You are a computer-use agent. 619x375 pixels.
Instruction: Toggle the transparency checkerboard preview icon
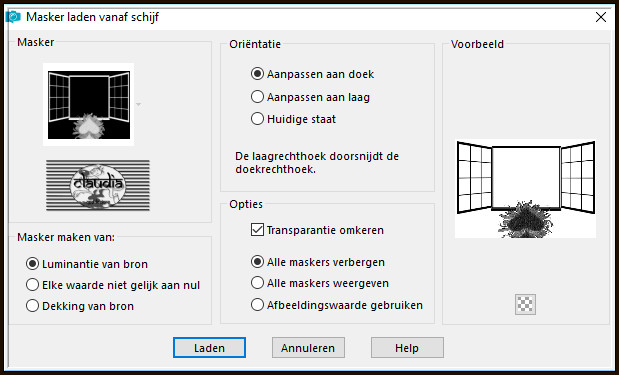pyautogui.click(x=525, y=304)
